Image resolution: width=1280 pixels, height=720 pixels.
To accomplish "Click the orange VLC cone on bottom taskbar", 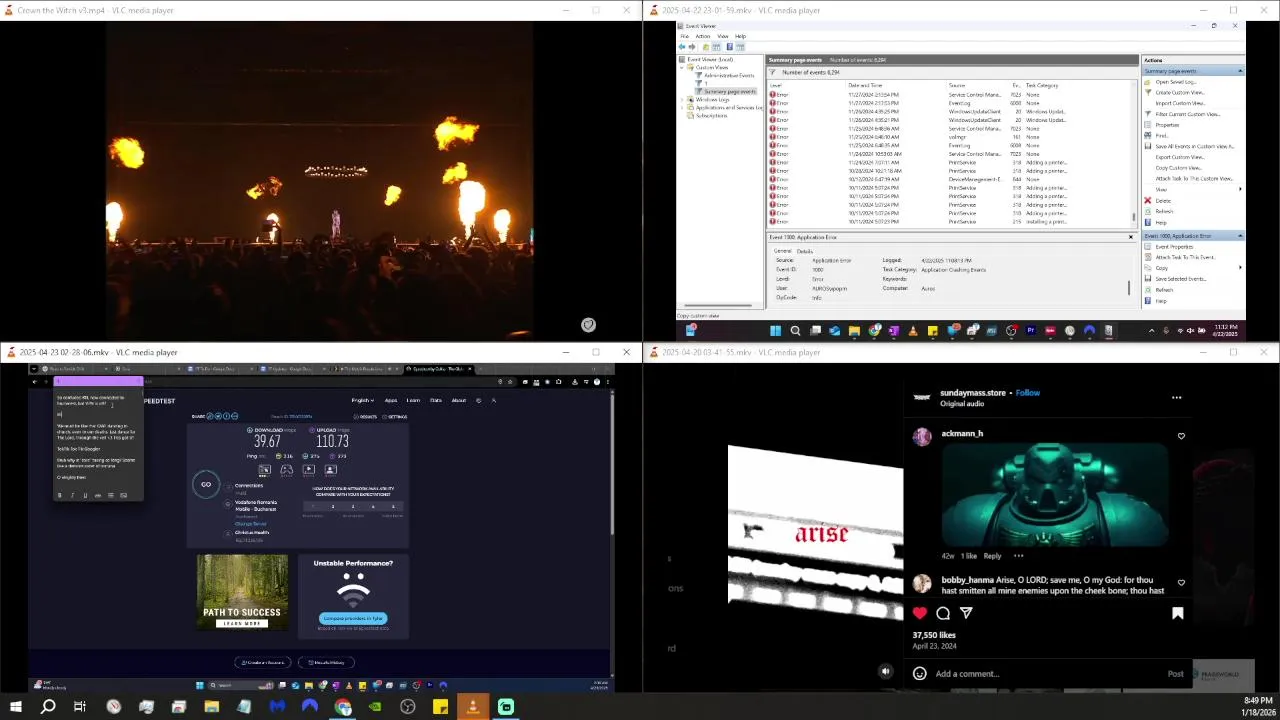I will [x=473, y=707].
